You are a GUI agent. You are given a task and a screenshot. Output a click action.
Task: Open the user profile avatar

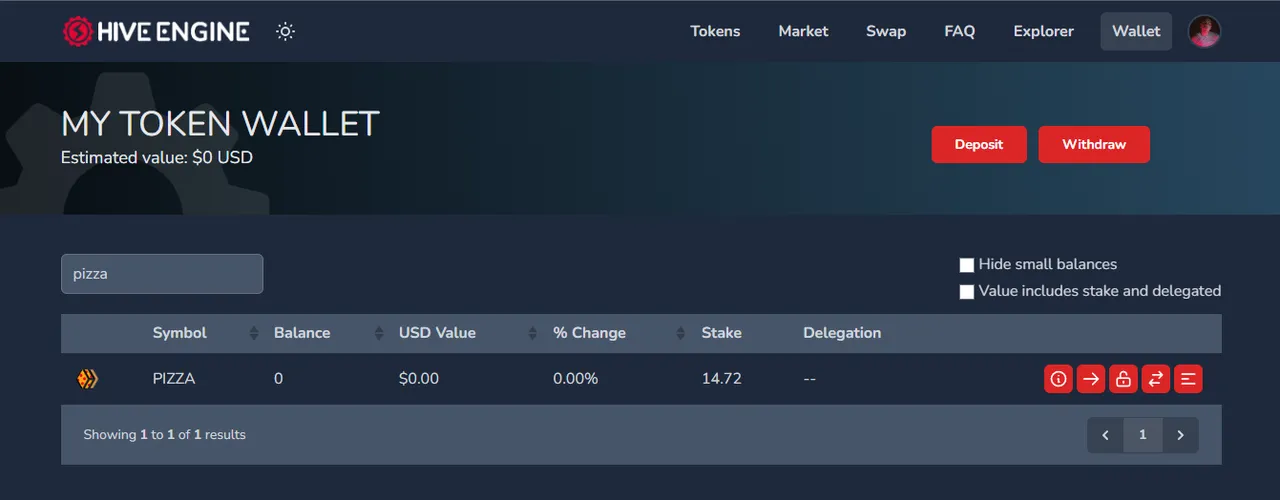point(1204,31)
